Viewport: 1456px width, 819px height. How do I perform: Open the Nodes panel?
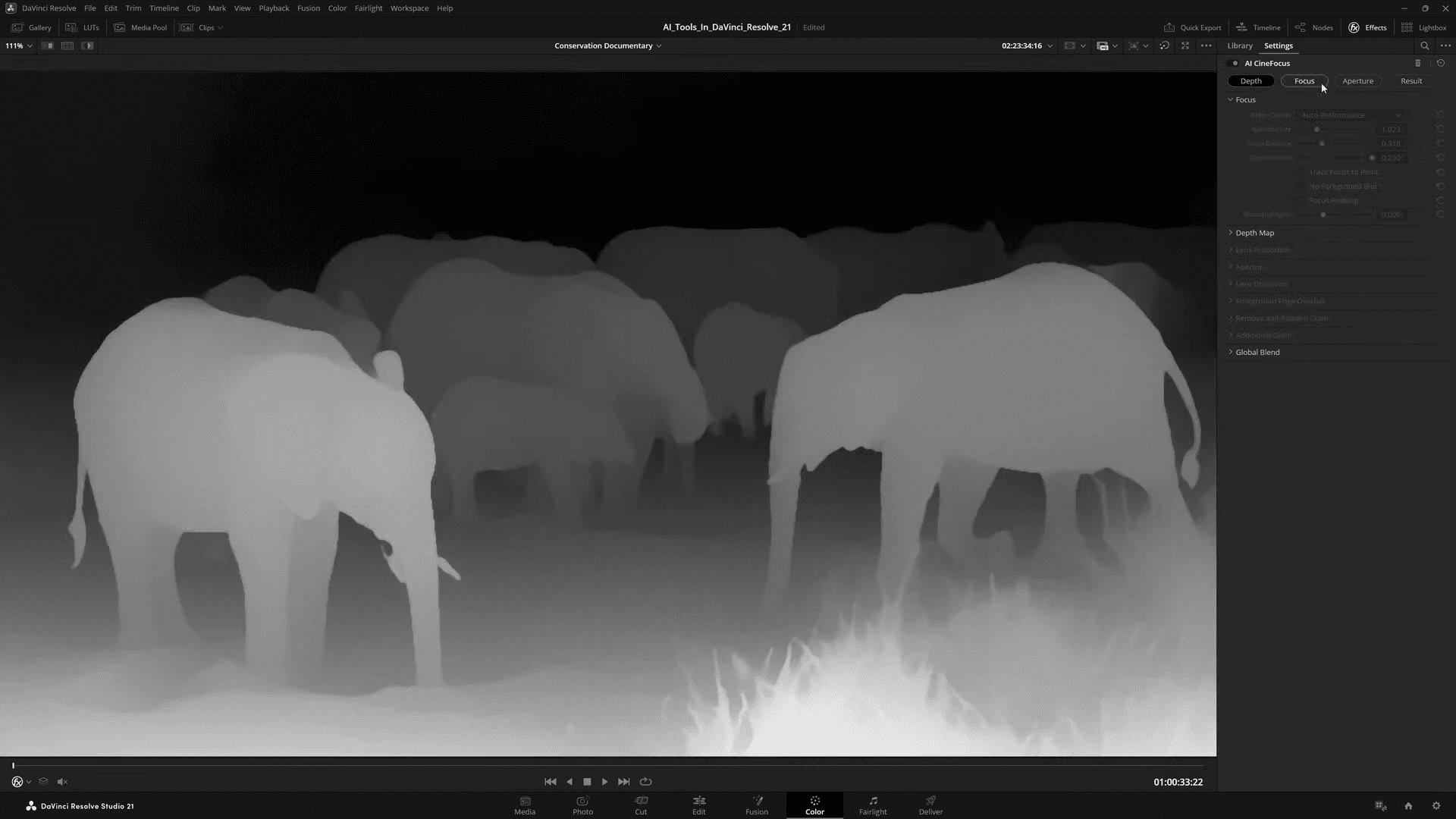click(1313, 27)
